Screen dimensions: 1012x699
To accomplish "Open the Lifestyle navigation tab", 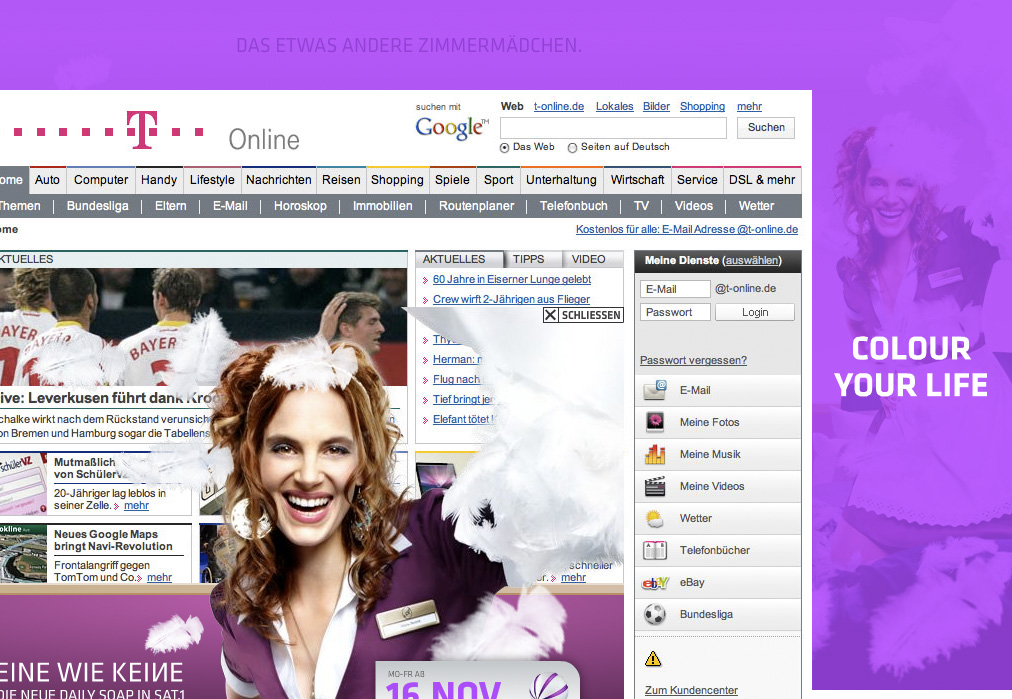I will pos(212,180).
